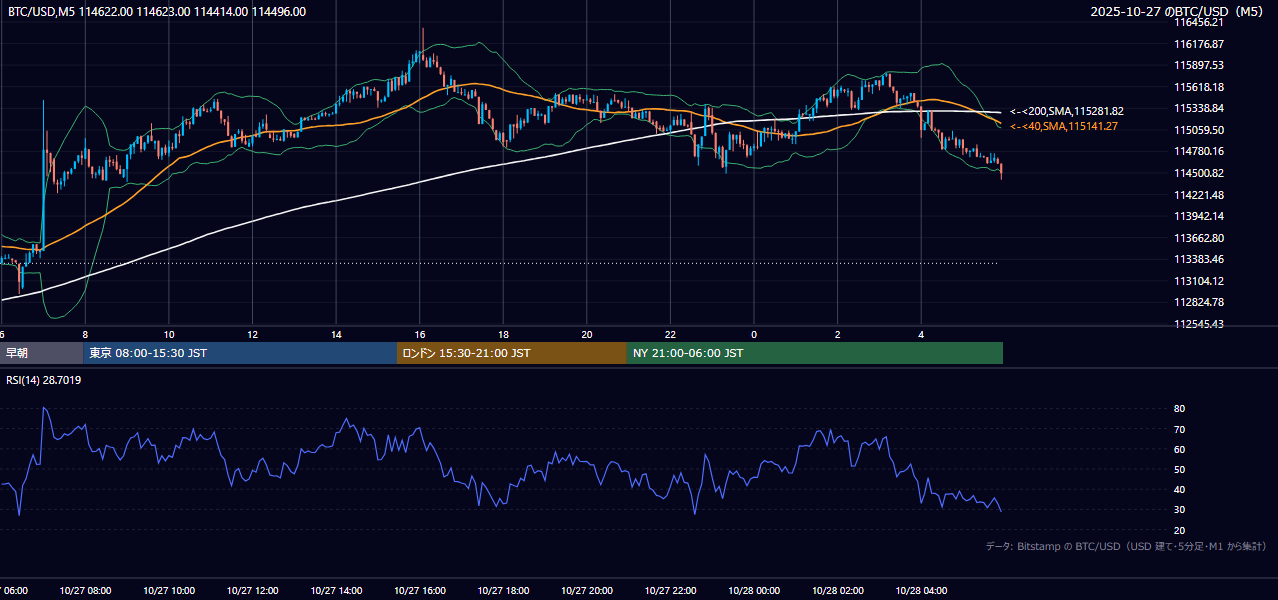Click the 10/28 04:00 date label

[921, 591]
